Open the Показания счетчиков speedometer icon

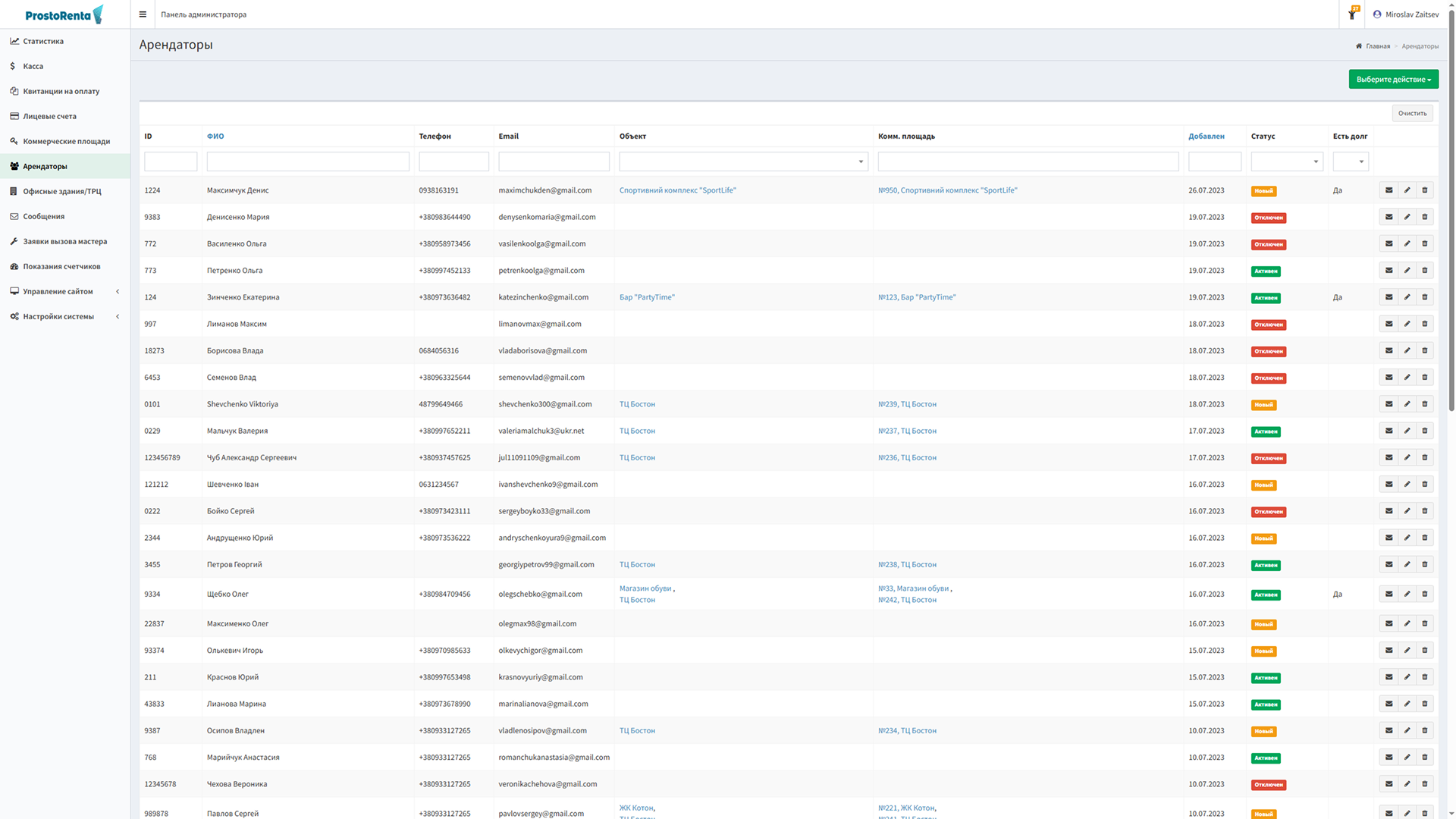[x=14, y=266]
